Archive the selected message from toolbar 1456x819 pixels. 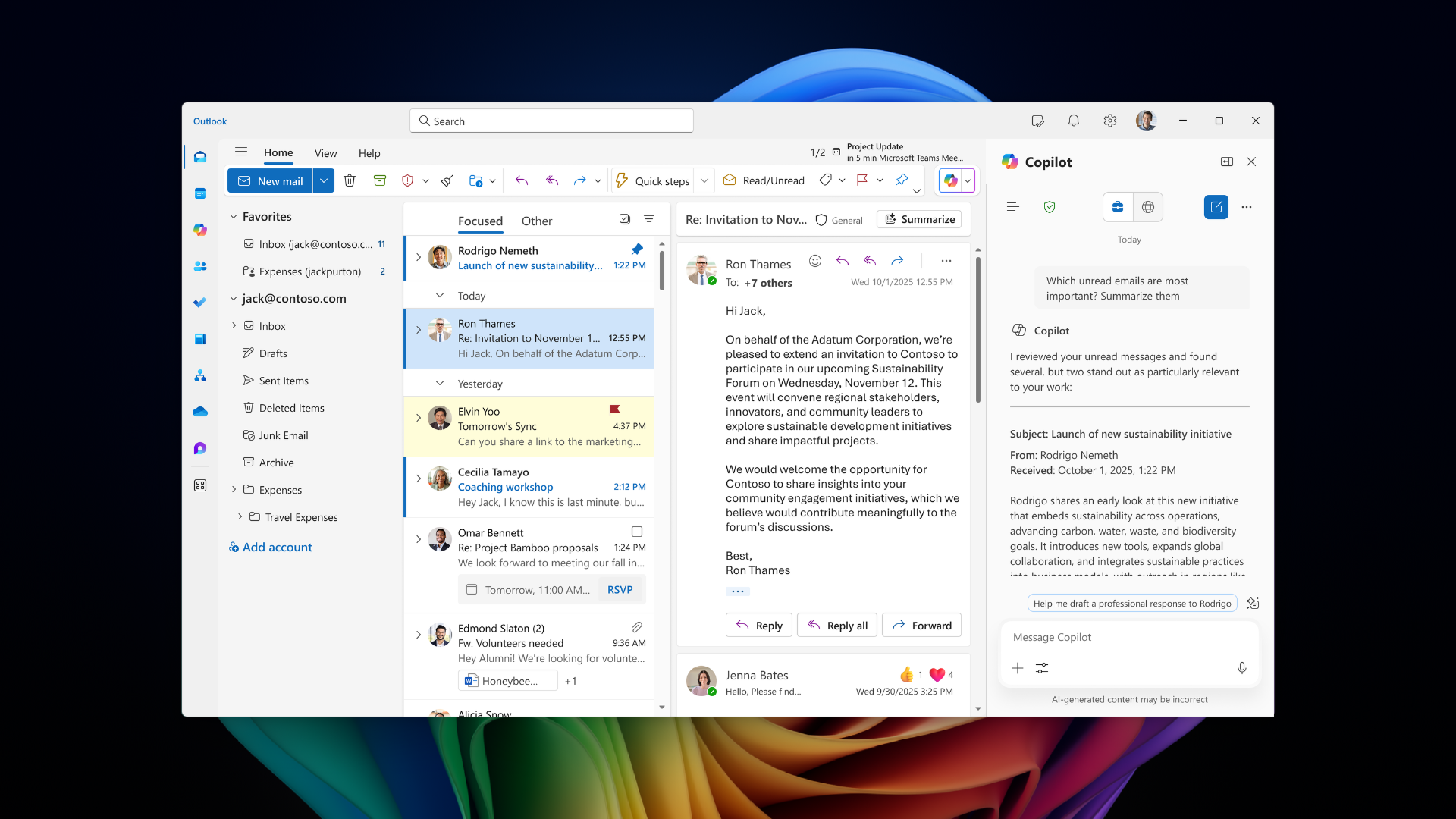[380, 180]
